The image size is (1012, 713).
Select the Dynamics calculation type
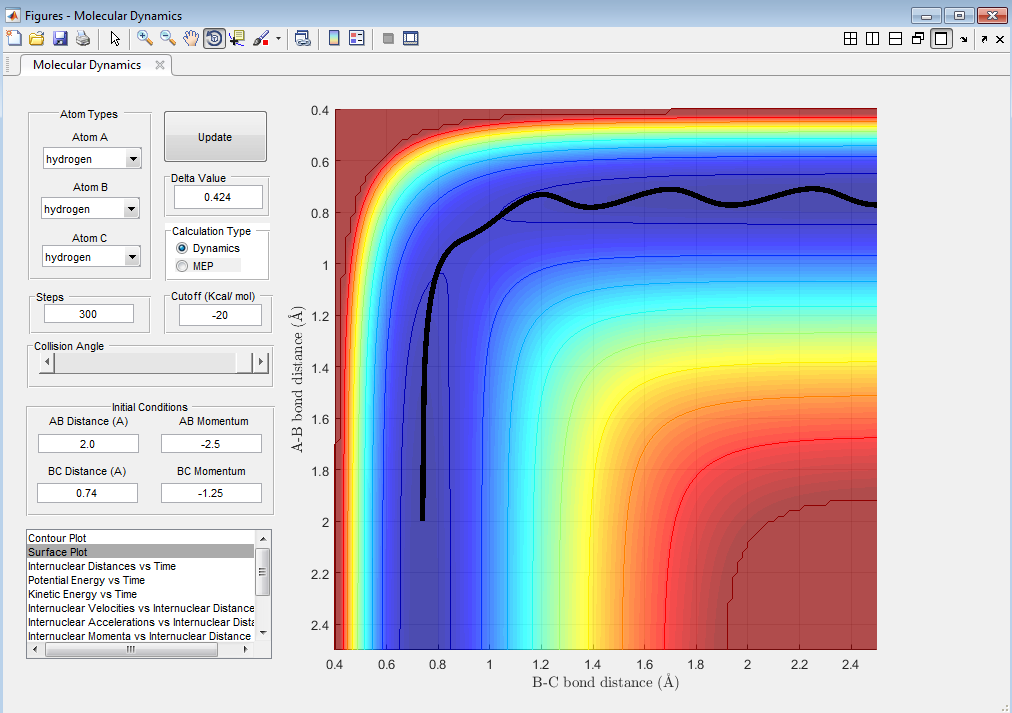[182, 248]
